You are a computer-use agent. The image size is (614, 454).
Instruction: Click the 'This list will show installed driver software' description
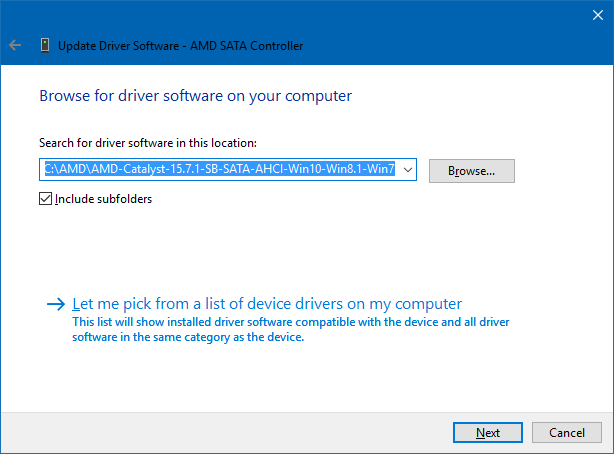[x=291, y=329]
